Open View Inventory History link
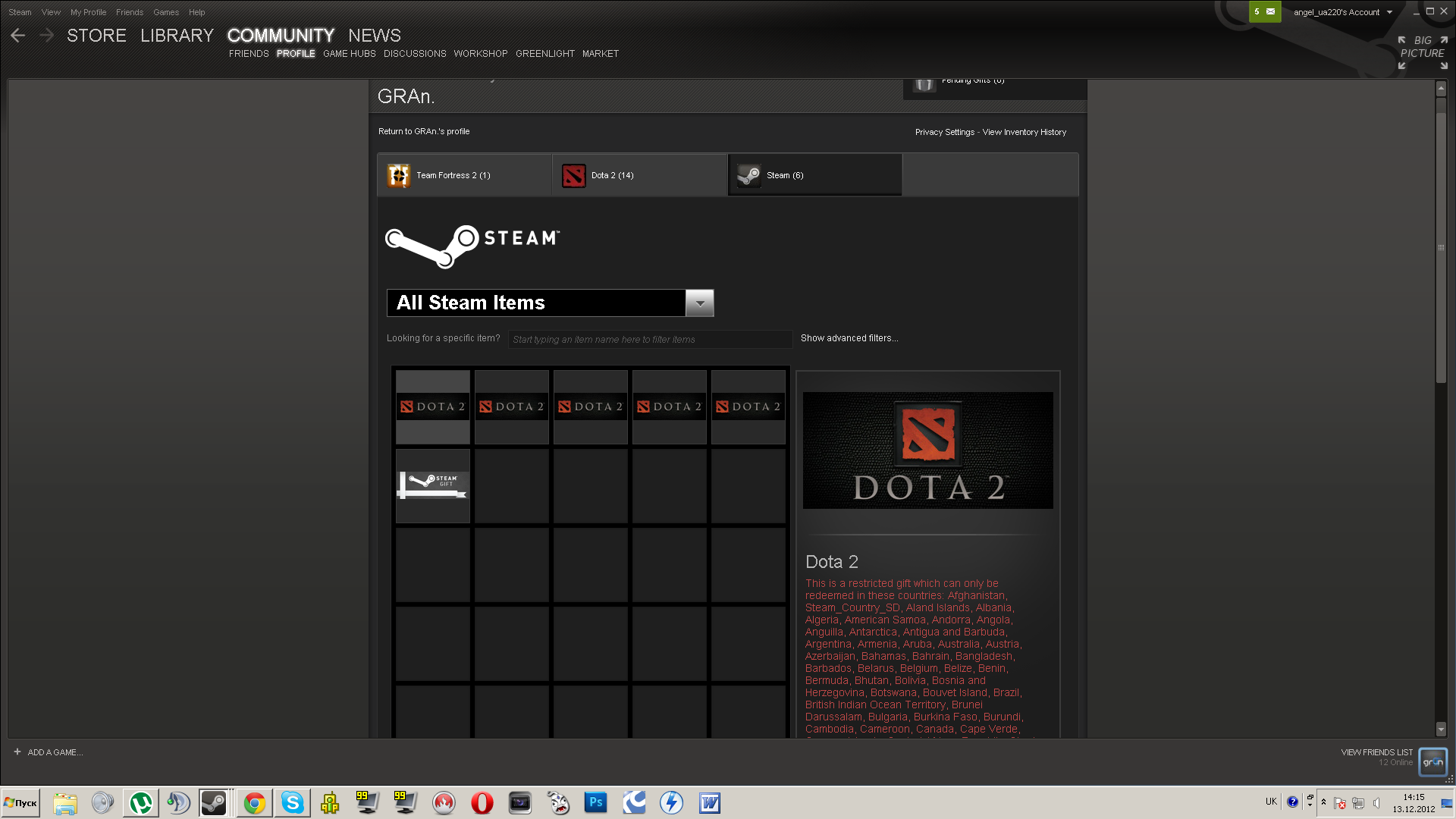Screen dimensions: 1456x819 point(1025,132)
